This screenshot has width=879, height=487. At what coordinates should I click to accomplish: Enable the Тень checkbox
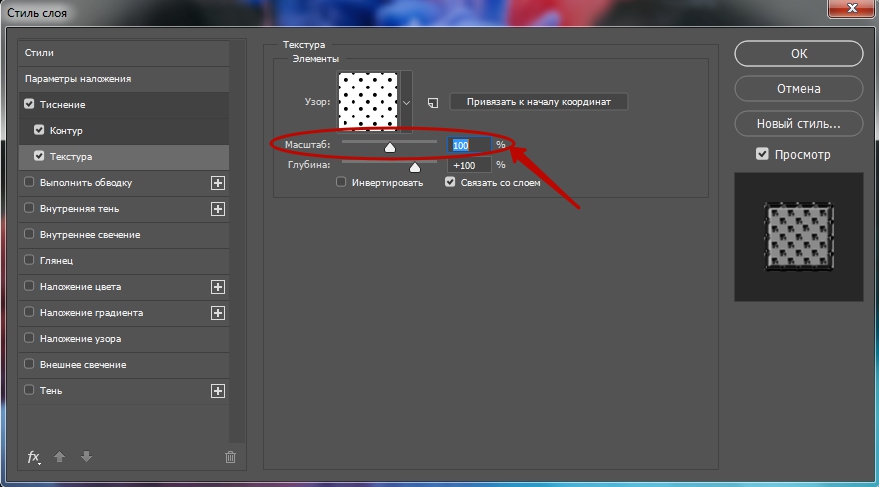point(29,390)
